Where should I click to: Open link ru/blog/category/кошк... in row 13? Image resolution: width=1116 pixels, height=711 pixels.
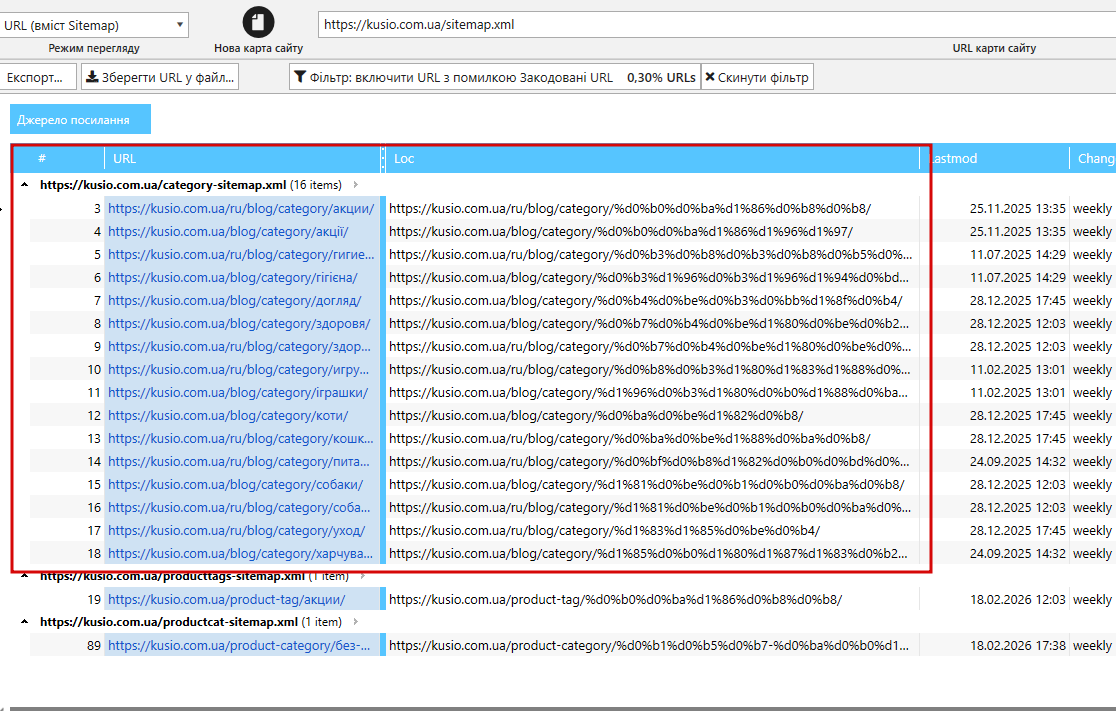(x=241, y=438)
